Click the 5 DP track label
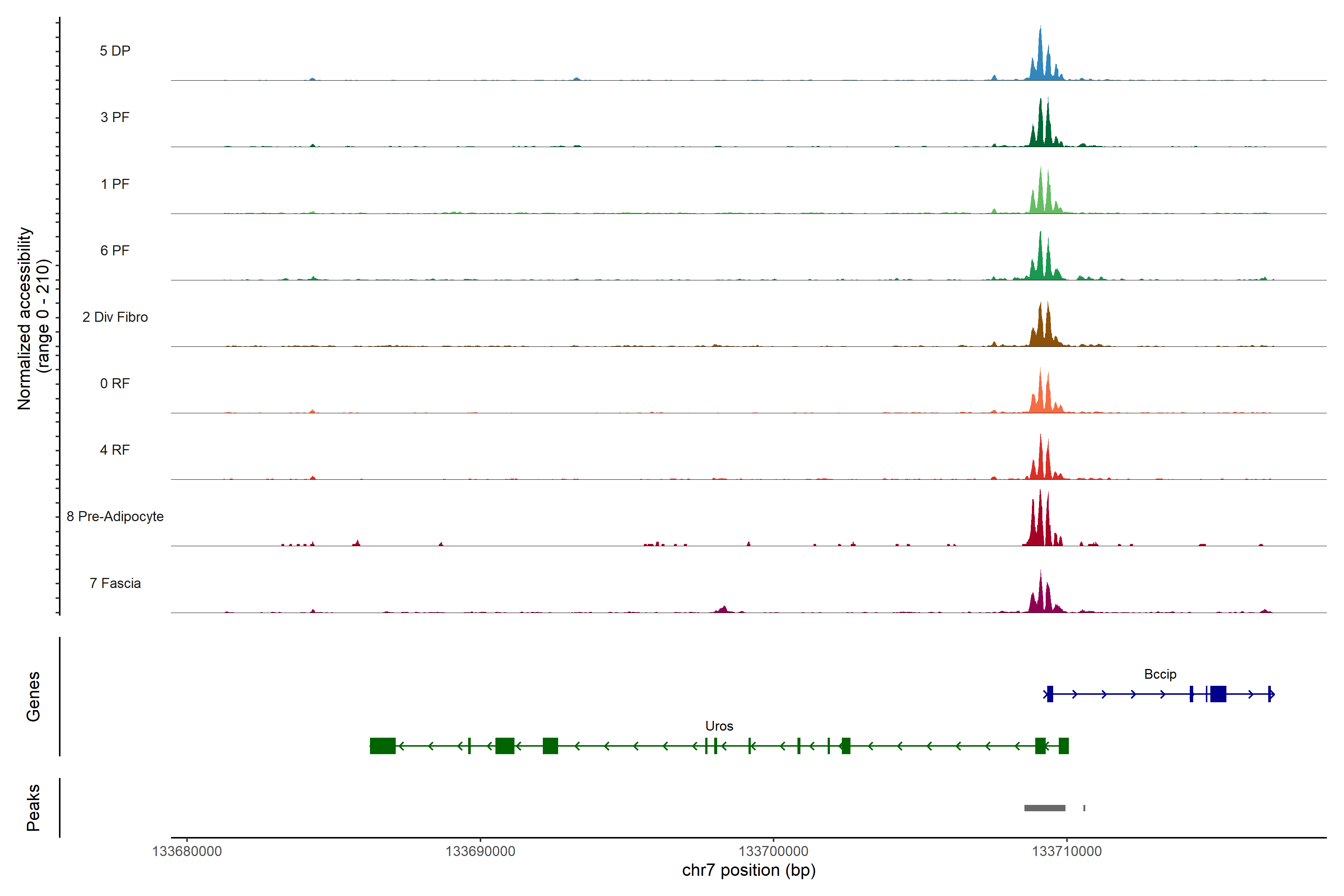Viewport: 1344px width, 896px height. point(115,51)
